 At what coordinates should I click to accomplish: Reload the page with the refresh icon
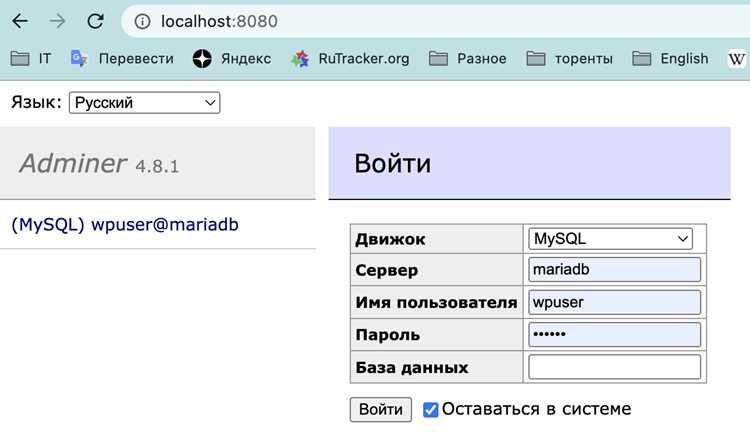pyautogui.click(x=95, y=21)
